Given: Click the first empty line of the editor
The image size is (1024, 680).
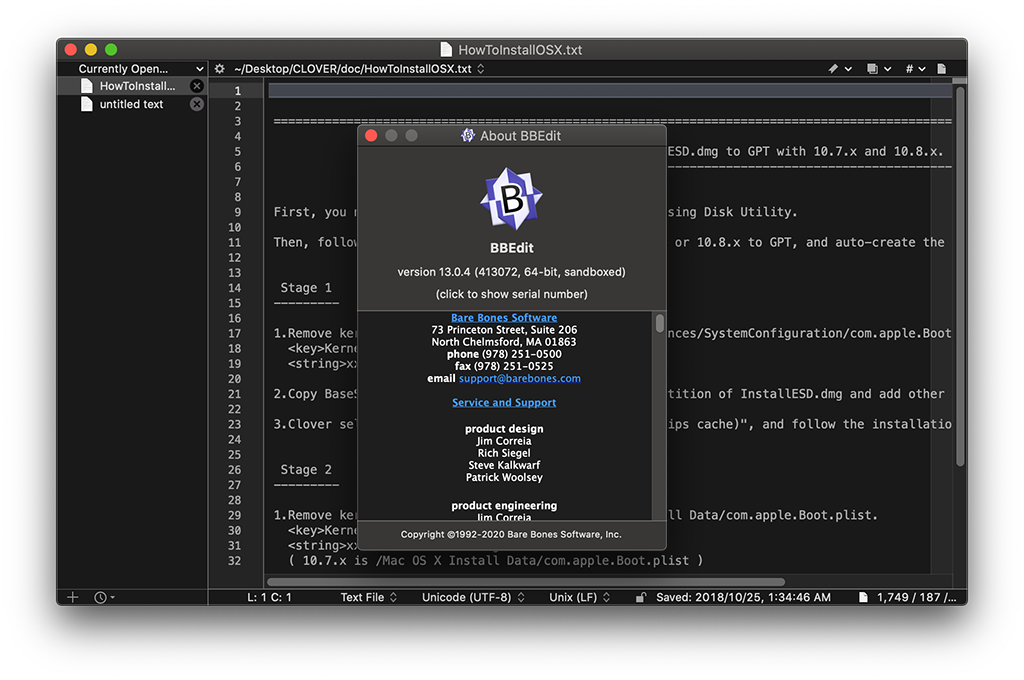Looking at the screenshot, I should click(x=610, y=90).
